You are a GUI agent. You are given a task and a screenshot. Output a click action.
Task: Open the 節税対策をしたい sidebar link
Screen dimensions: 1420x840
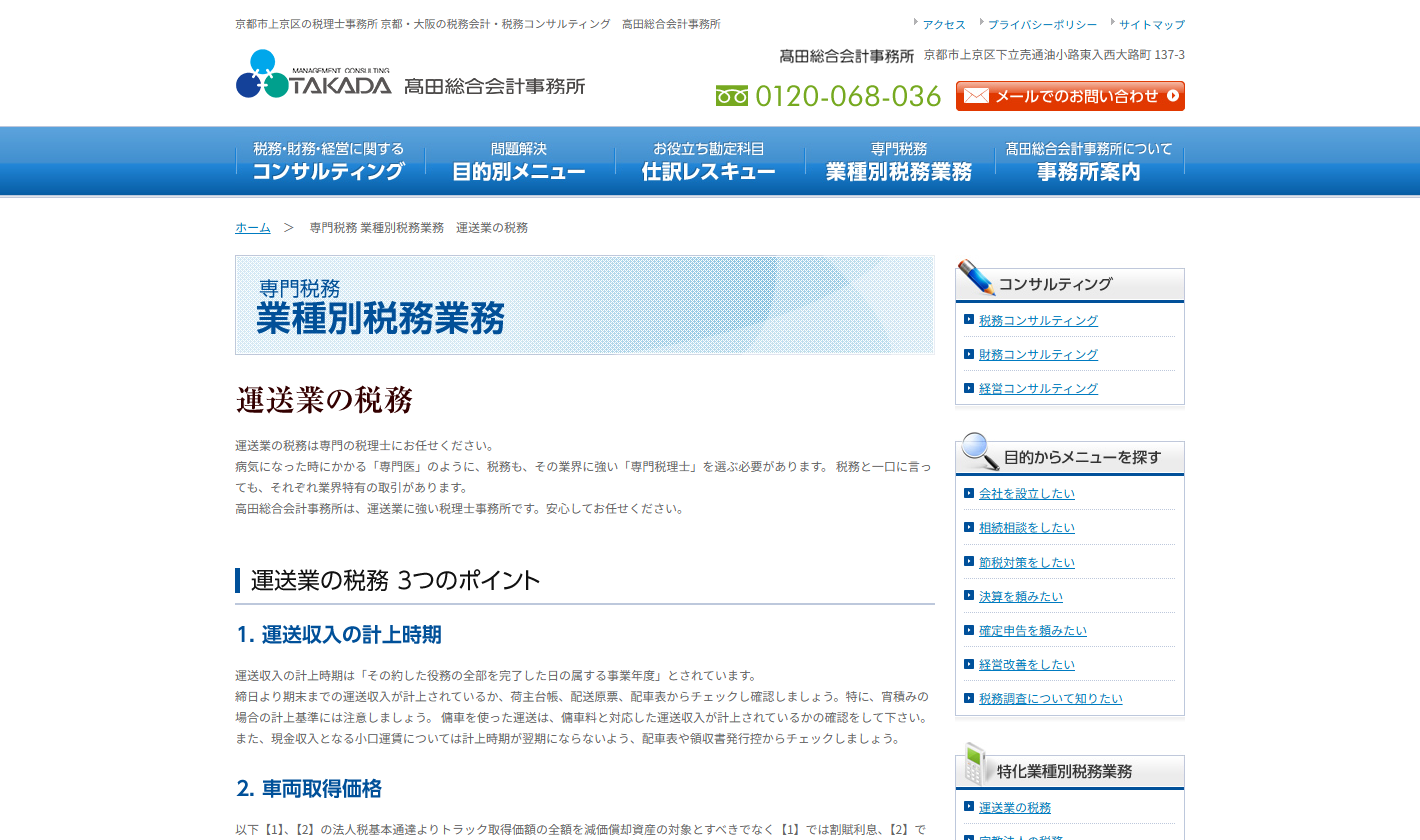pos(1027,562)
